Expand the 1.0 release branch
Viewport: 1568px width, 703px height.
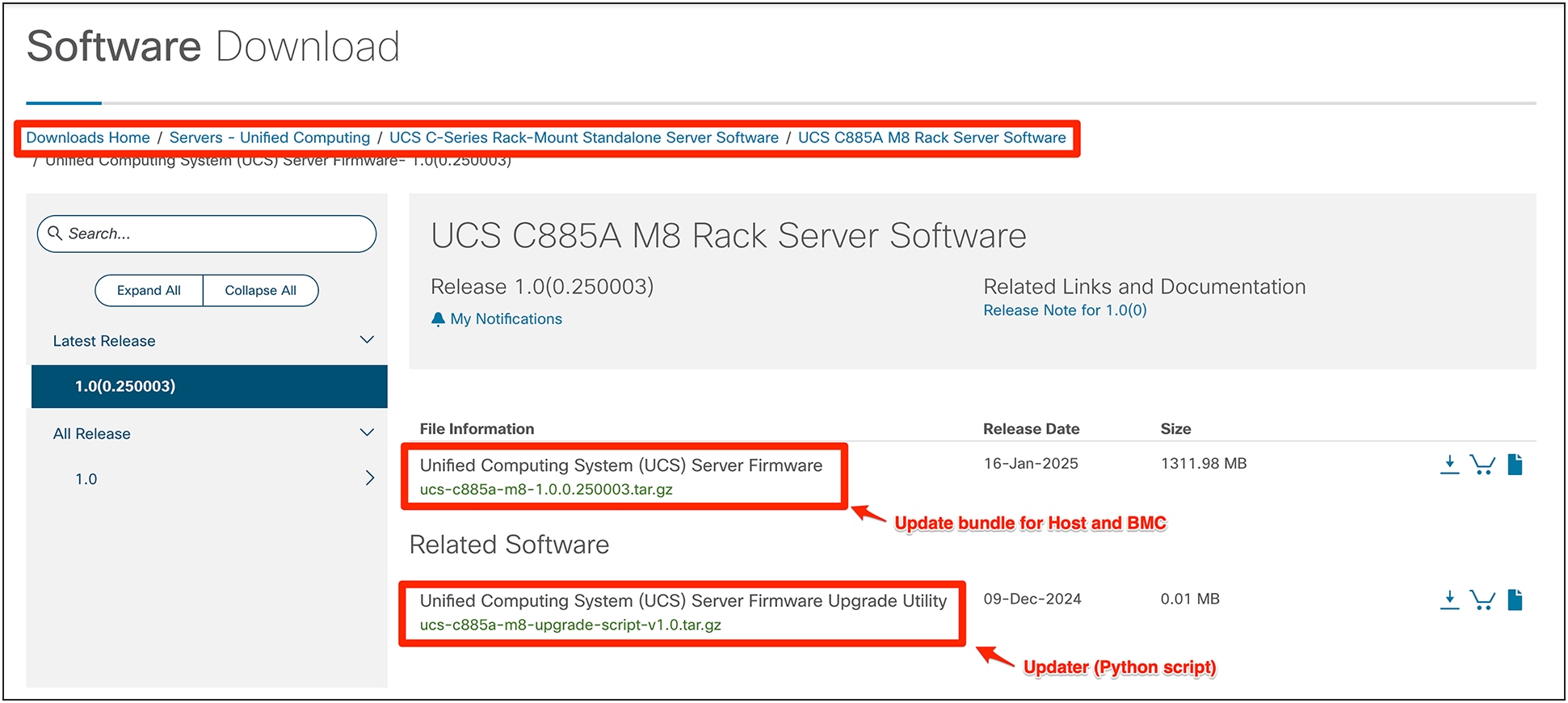coord(370,478)
